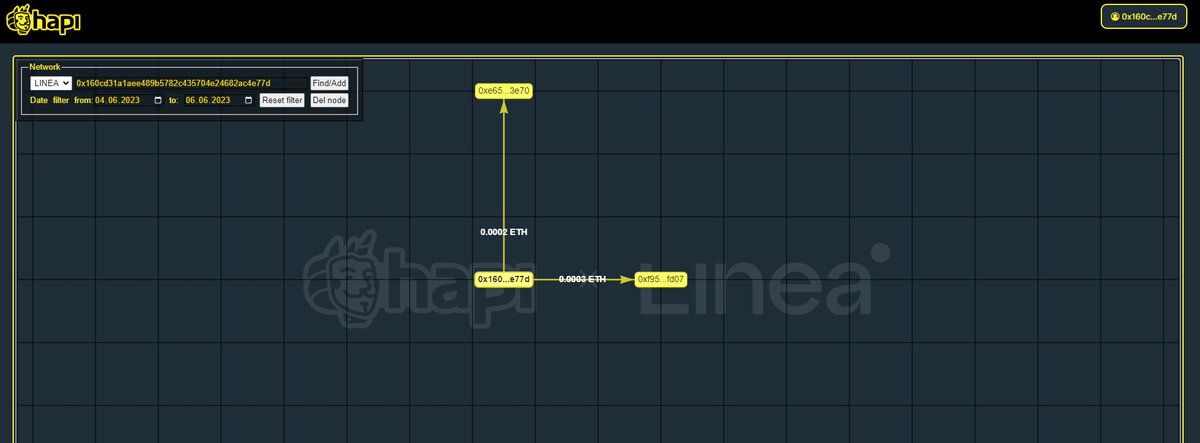The height and width of the screenshot is (443, 1200).
Task: Focus the wallet address input field
Action: [x=191, y=84]
